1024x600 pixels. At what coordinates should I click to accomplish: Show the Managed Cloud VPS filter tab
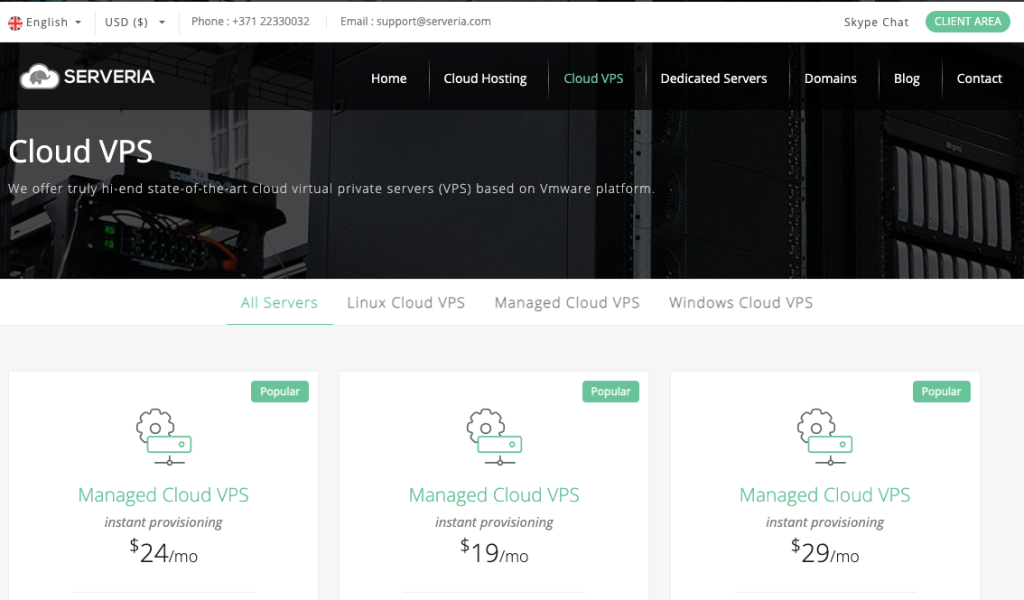click(567, 303)
